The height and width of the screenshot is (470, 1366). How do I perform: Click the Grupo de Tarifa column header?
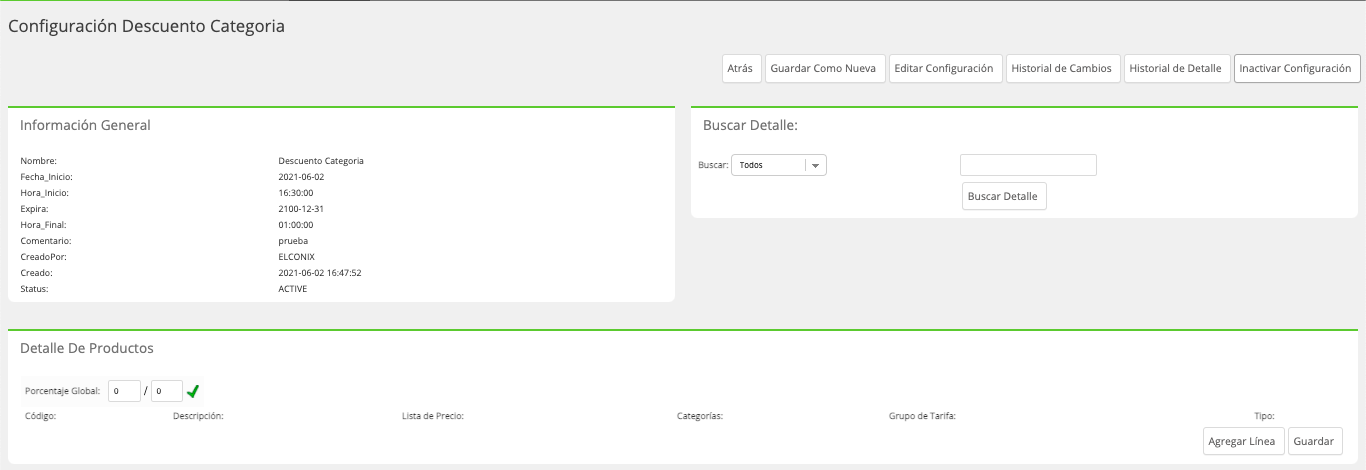[x=922, y=415]
